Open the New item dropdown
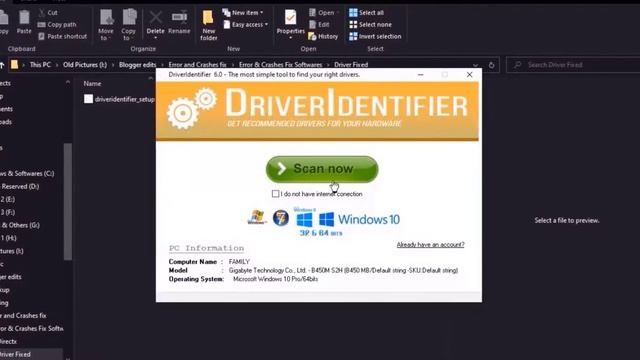Screen dimensions: 640x360 pyautogui.click(x=243, y=13)
